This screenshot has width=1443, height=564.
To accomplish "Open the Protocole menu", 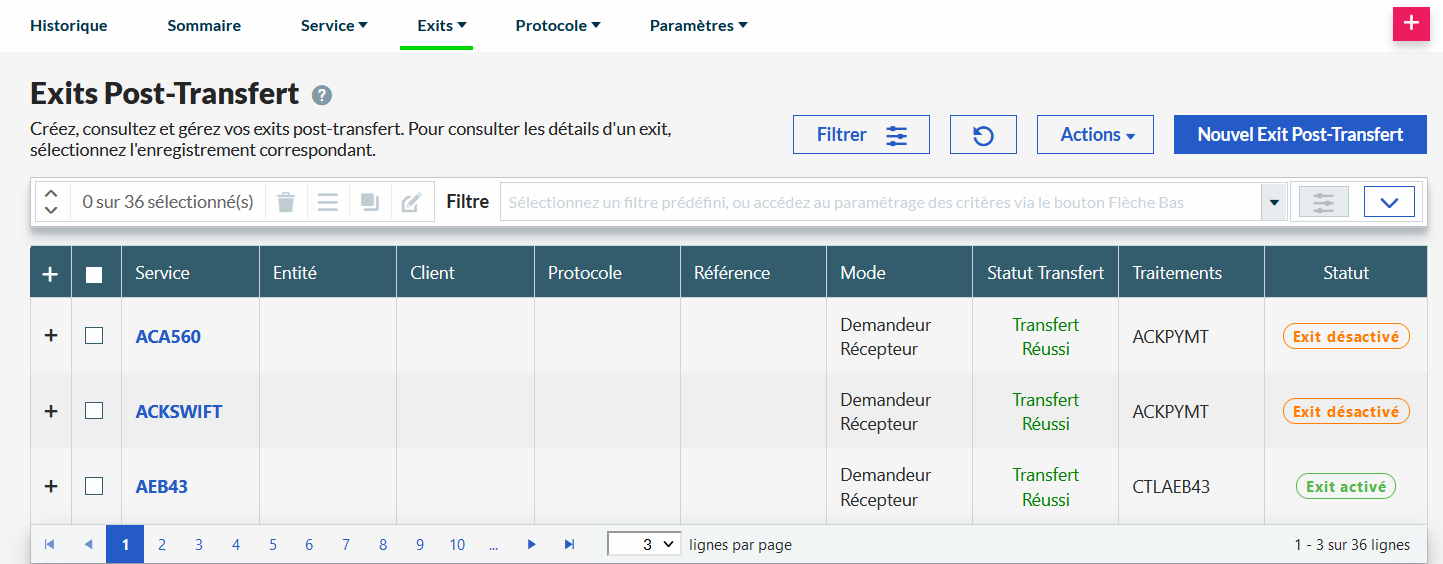I will pos(557,26).
